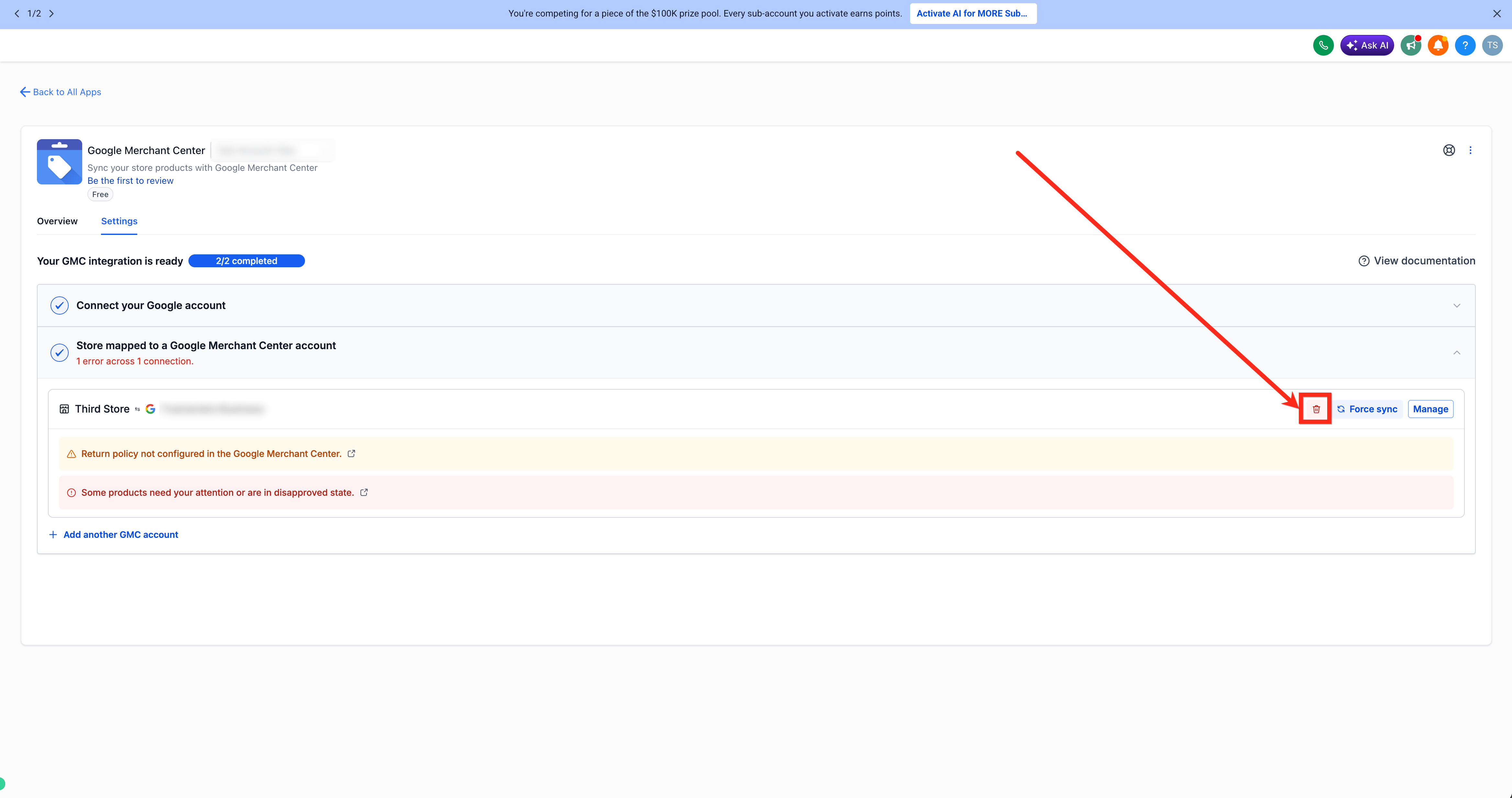Click Be the first to review
The width and height of the screenshot is (1512, 798).
[130, 181]
